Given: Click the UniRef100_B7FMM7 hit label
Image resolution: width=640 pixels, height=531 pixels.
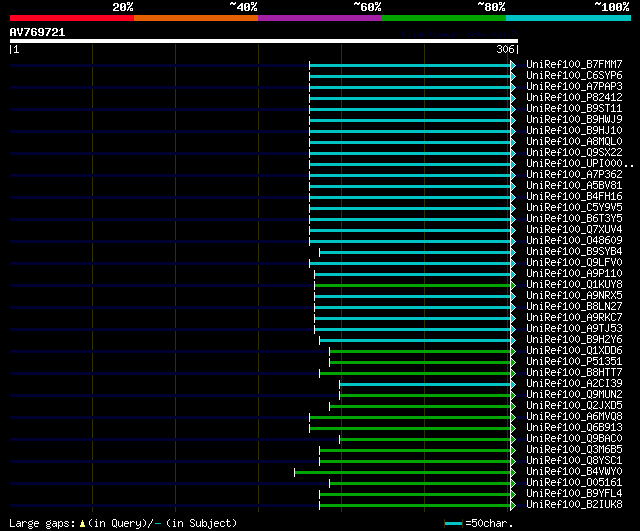Looking at the screenshot, I should click(x=574, y=64).
